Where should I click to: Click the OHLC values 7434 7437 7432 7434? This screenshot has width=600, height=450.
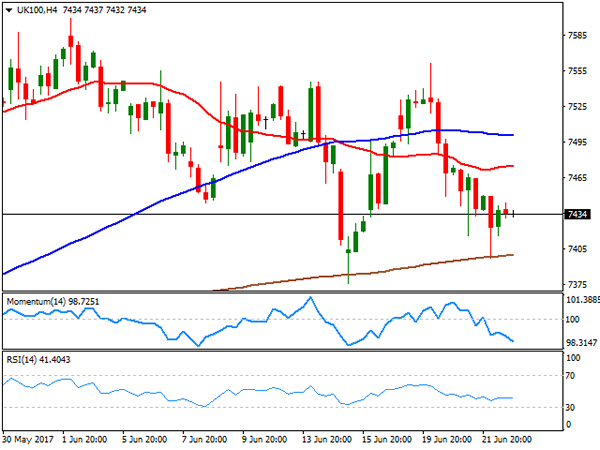point(104,10)
